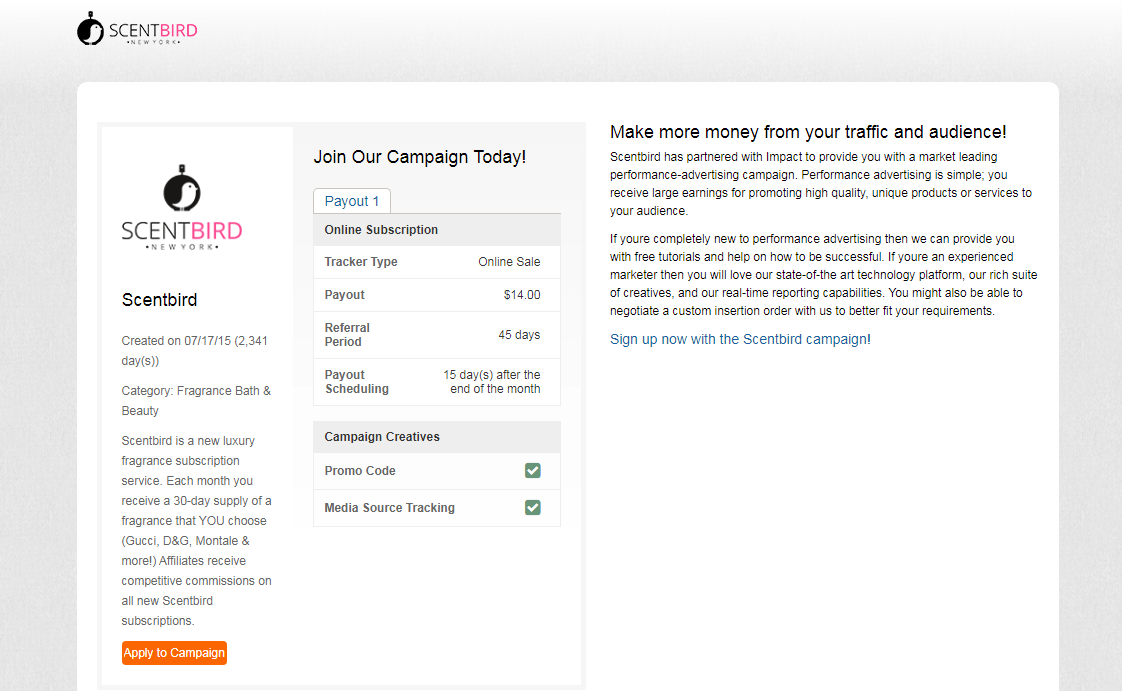Click the Created on 07/17/15 text
This screenshot has height=691, width=1122.
195,351
